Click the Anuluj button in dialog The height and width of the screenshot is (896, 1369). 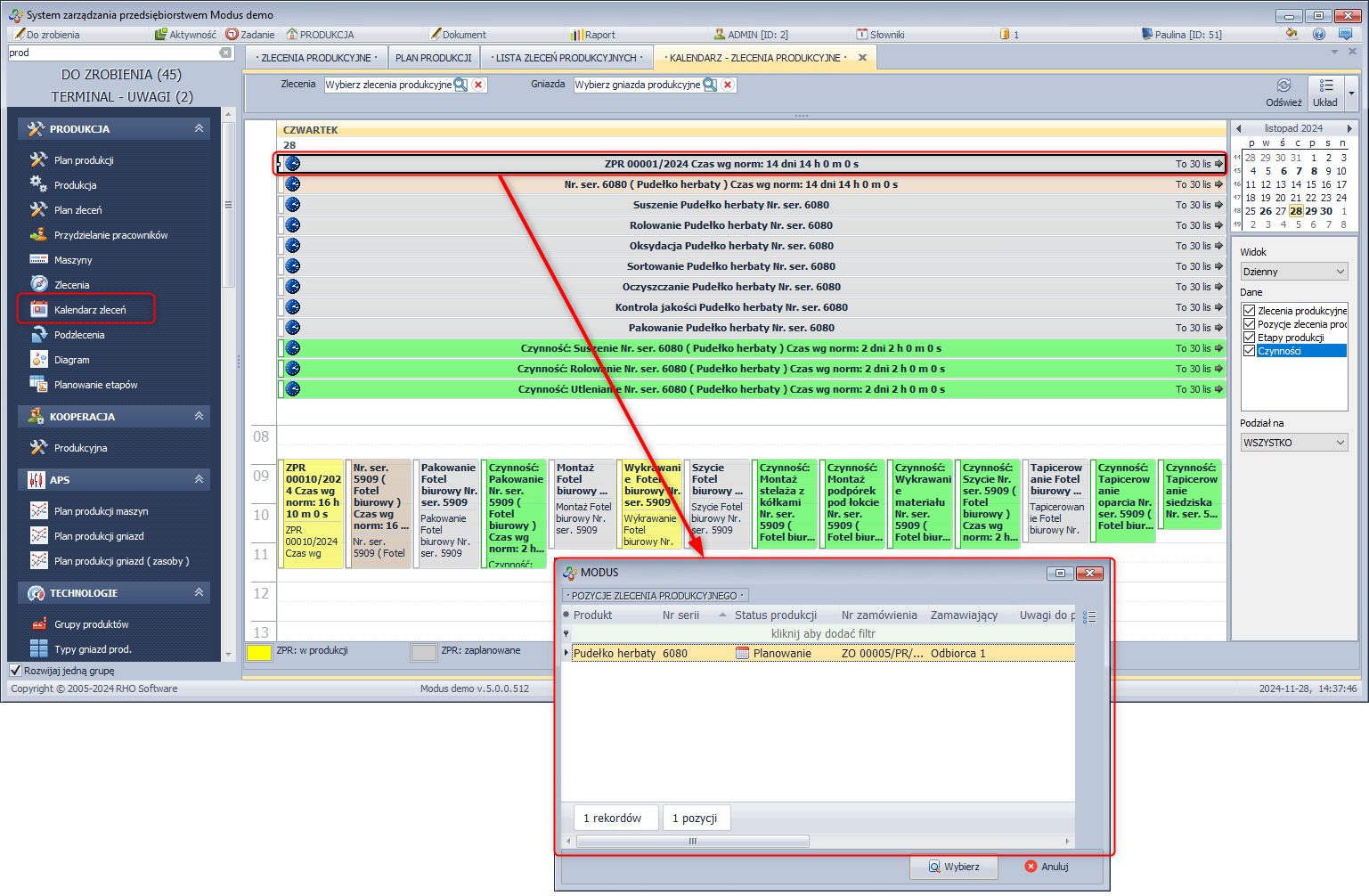(1047, 867)
